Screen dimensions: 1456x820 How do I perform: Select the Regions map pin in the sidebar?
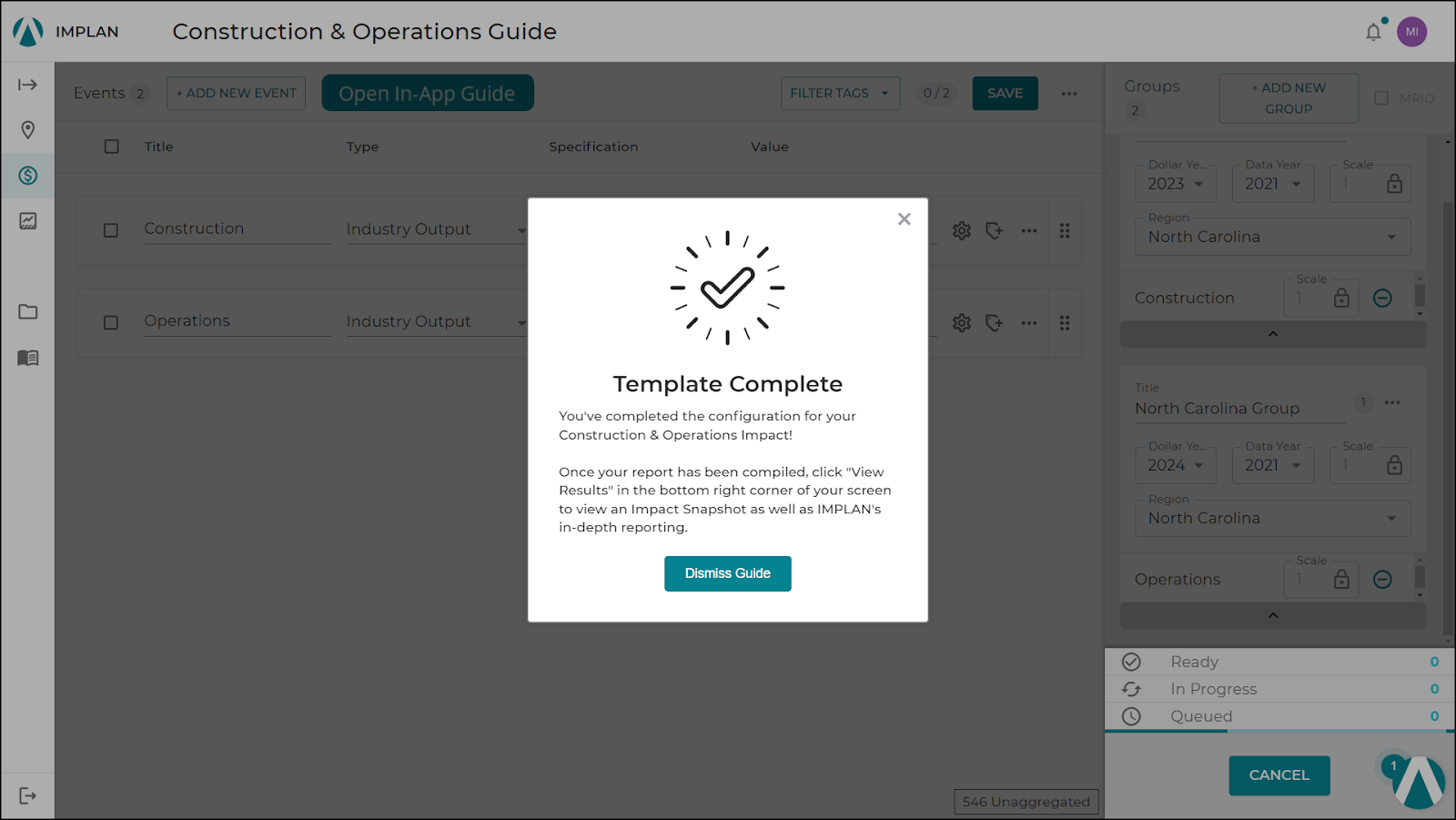click(27, 130)
